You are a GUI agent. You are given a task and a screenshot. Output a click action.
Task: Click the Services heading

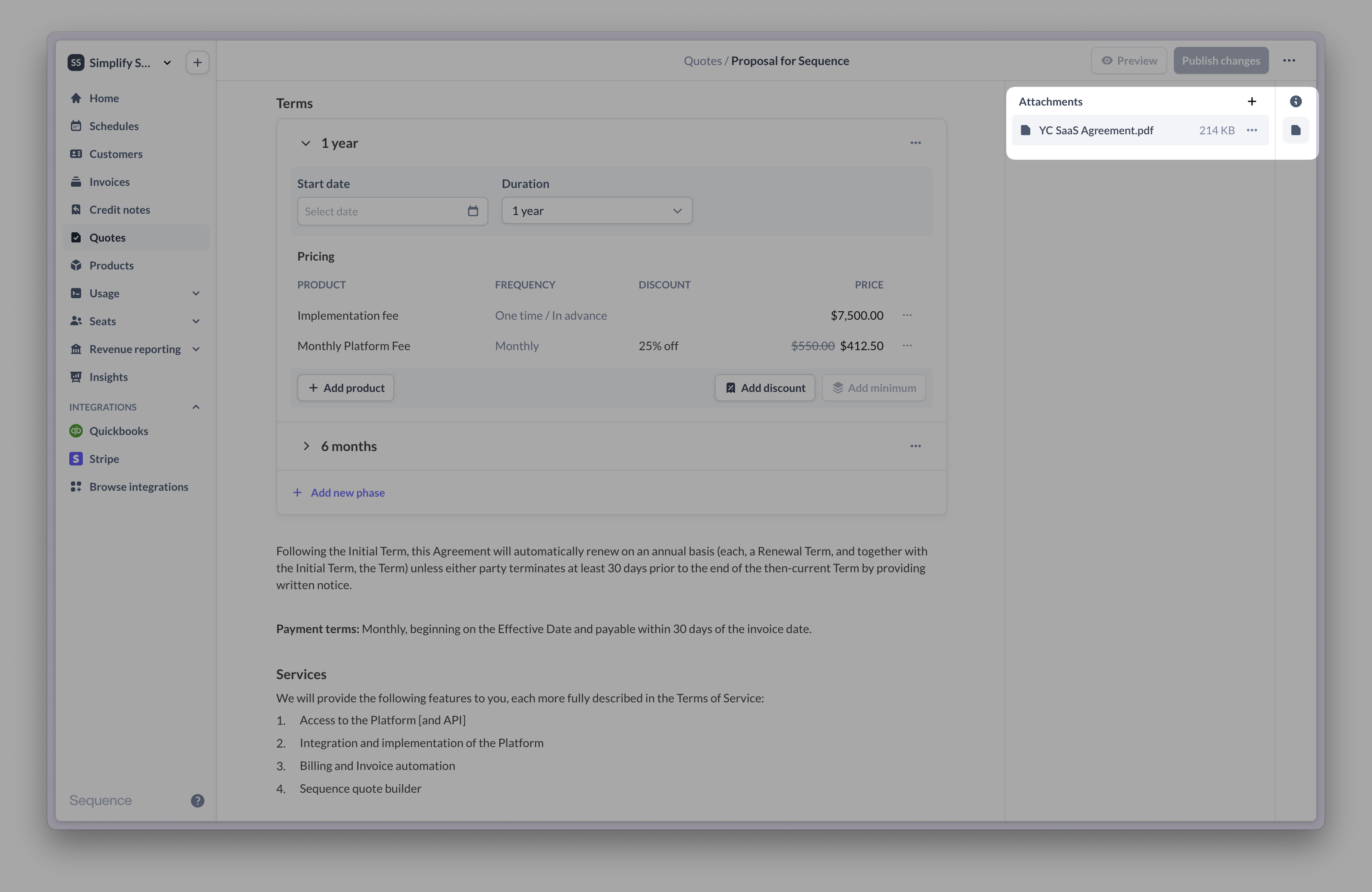[x=301, y=674]
